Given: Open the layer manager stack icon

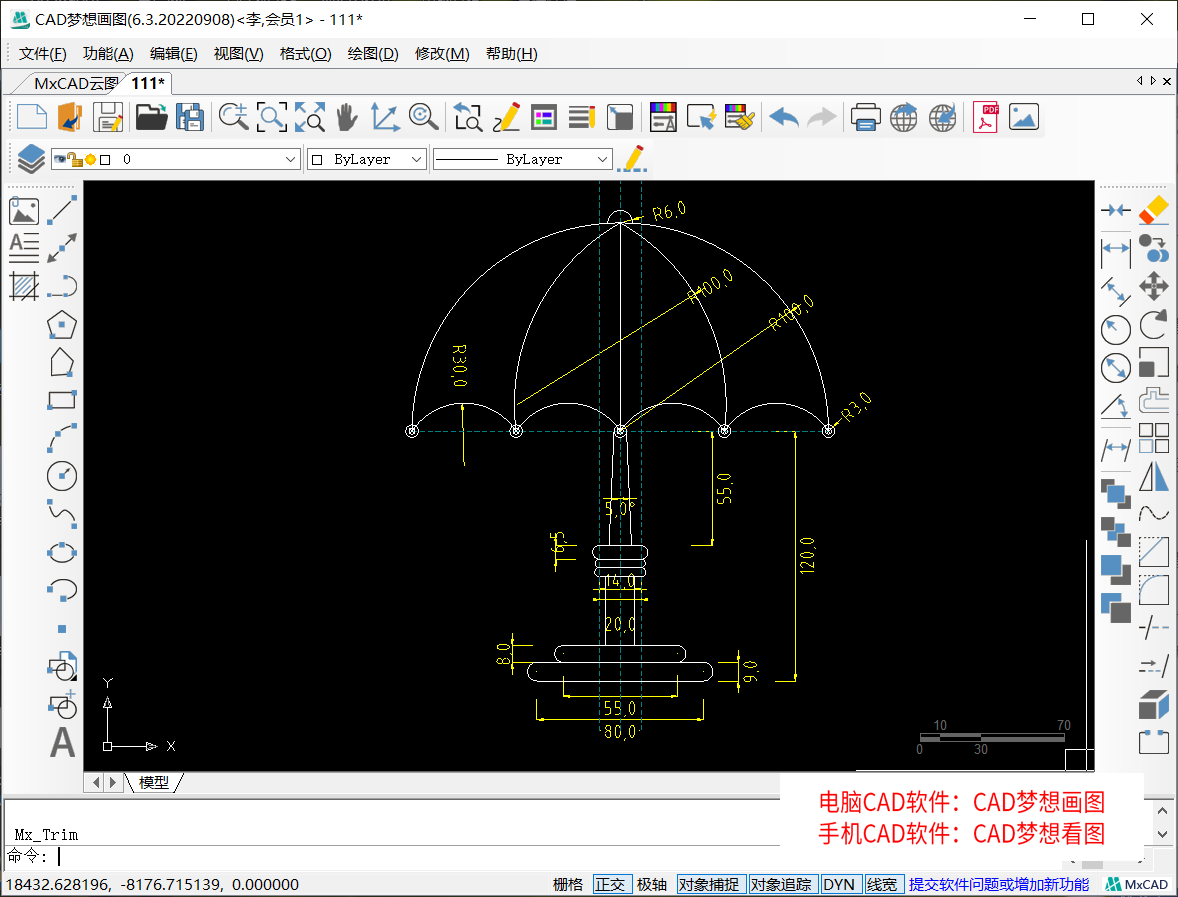Looking at the screenshot, I should (31, 159).
